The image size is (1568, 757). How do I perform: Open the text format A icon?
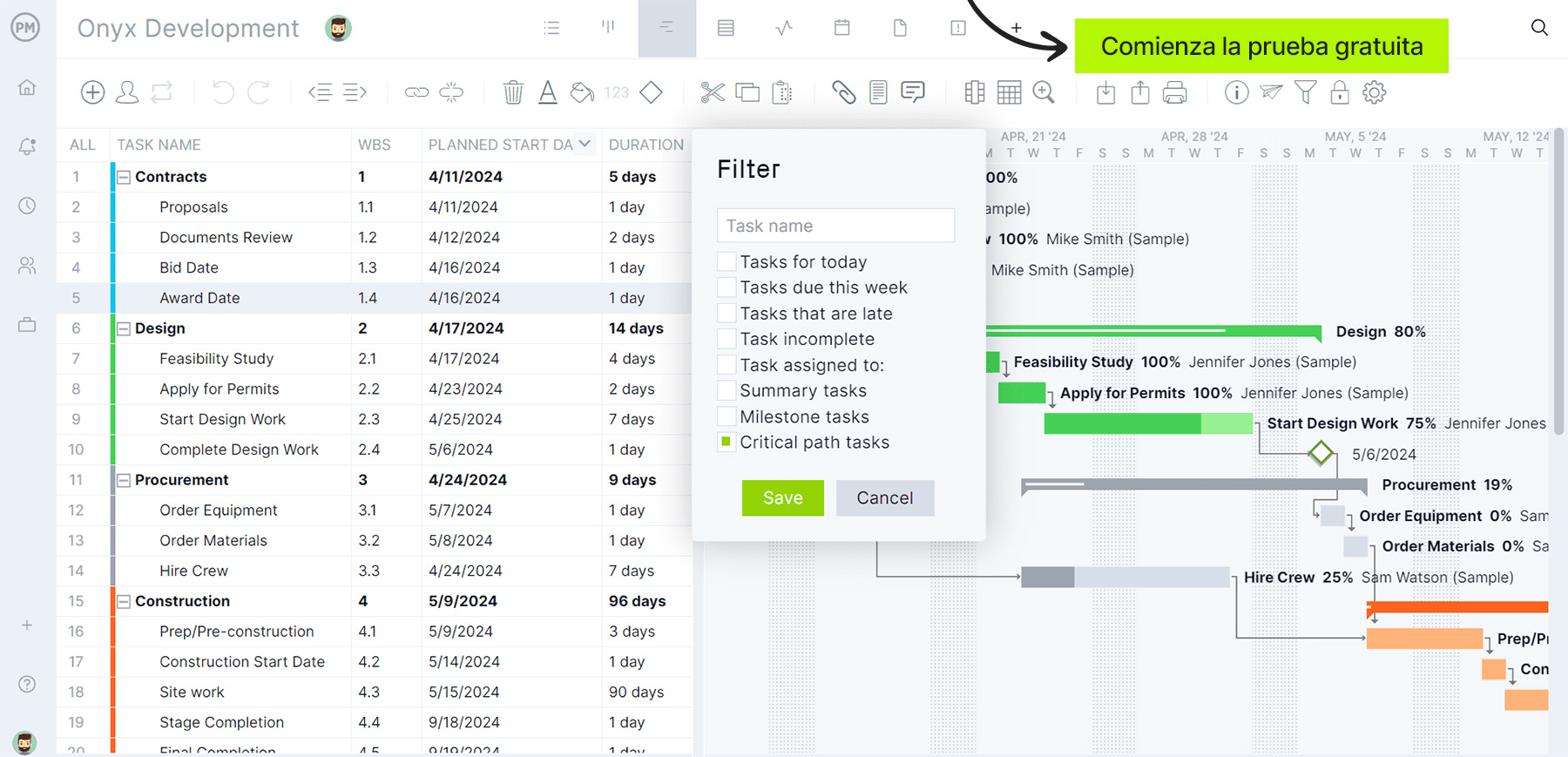pyautogui.click(x=547, y=92)
